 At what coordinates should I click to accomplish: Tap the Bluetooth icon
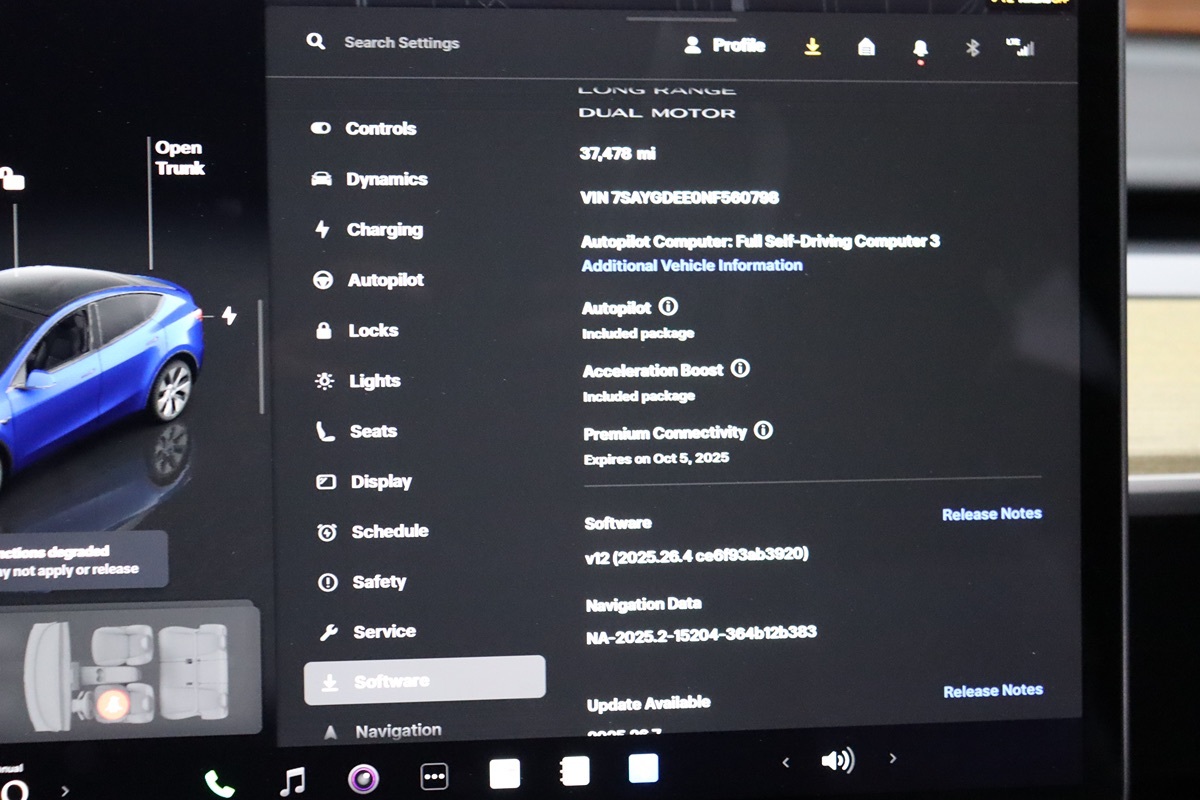pyautogui.click(x=972, y=48)
